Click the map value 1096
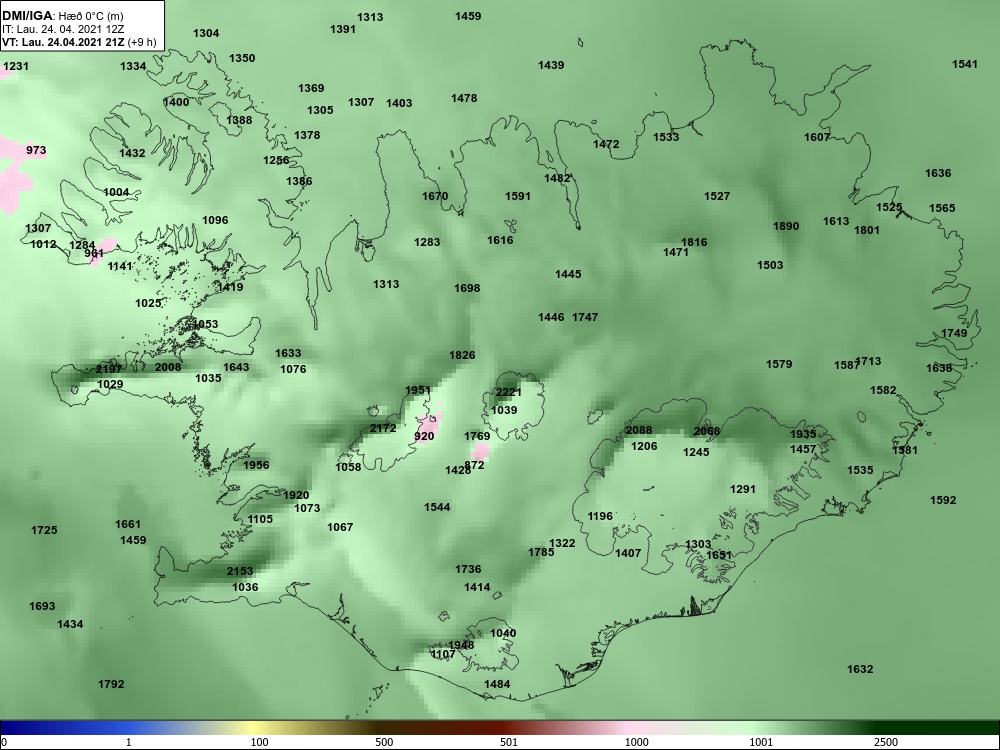This screenshot has width=1000, height=750. click(x=215, y=221)
